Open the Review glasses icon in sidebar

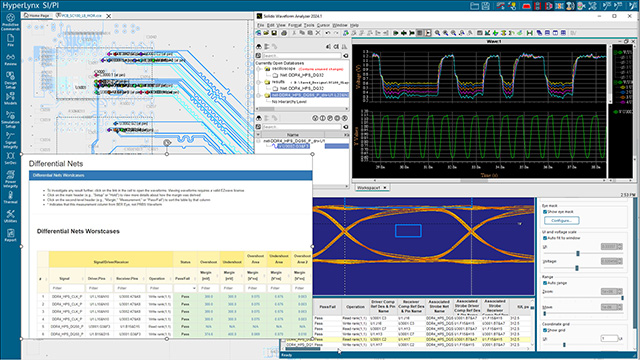pos(10,60)
